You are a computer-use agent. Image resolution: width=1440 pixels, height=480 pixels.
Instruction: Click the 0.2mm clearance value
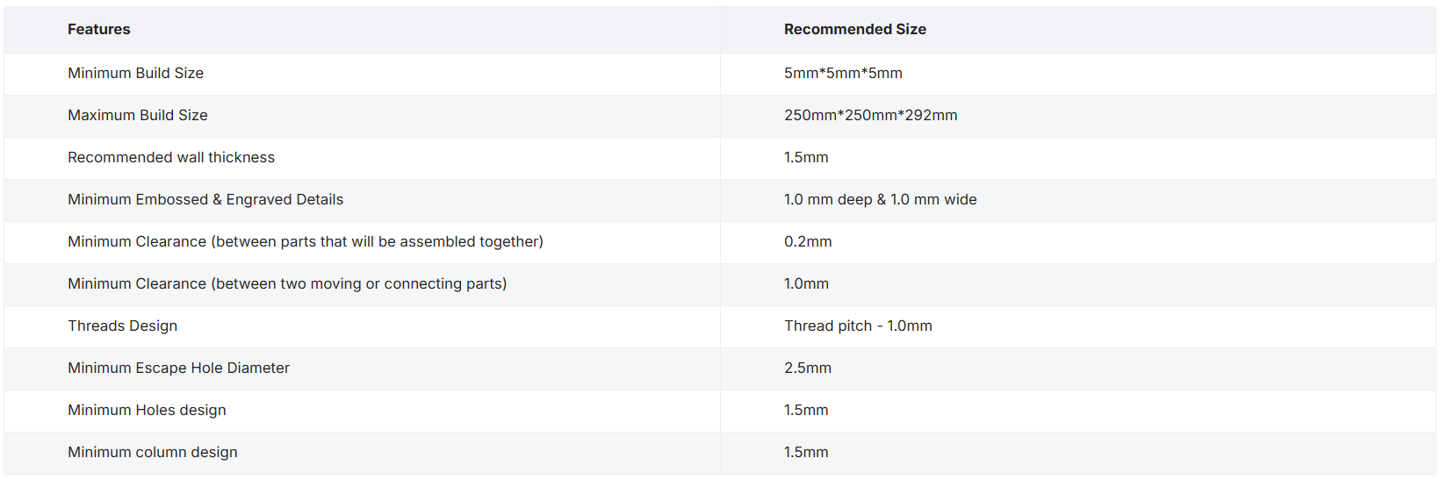coord(808,241)
